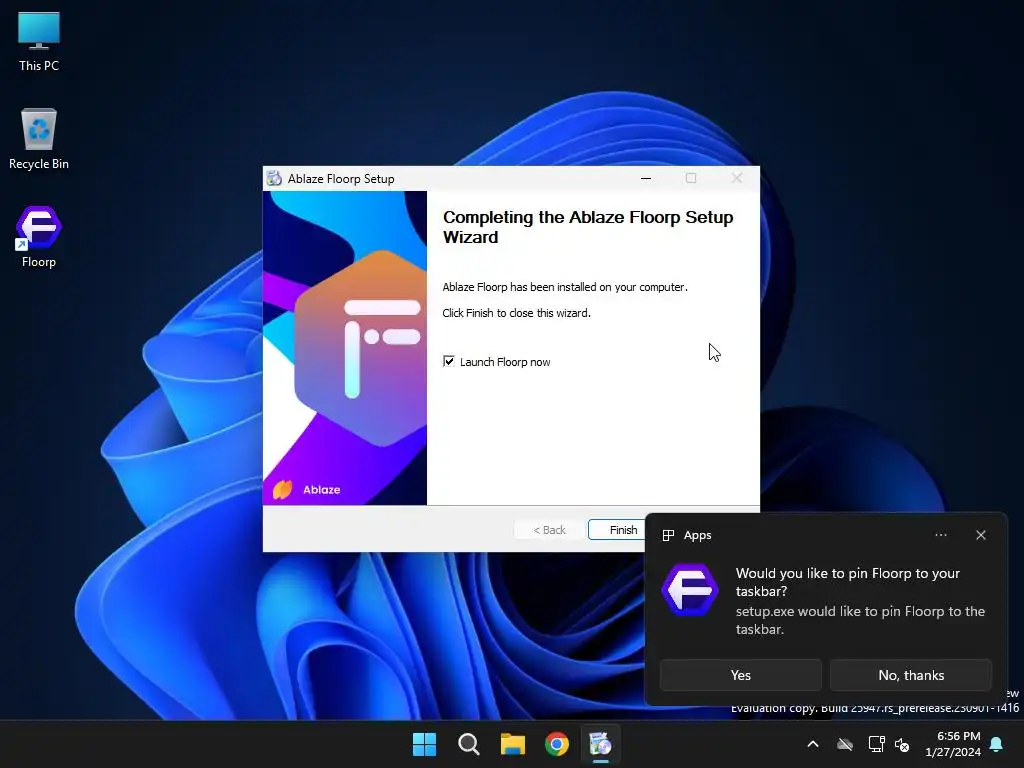Launch Google Chrome from the taskbar
1024x768 pixels.
[557, 744]
